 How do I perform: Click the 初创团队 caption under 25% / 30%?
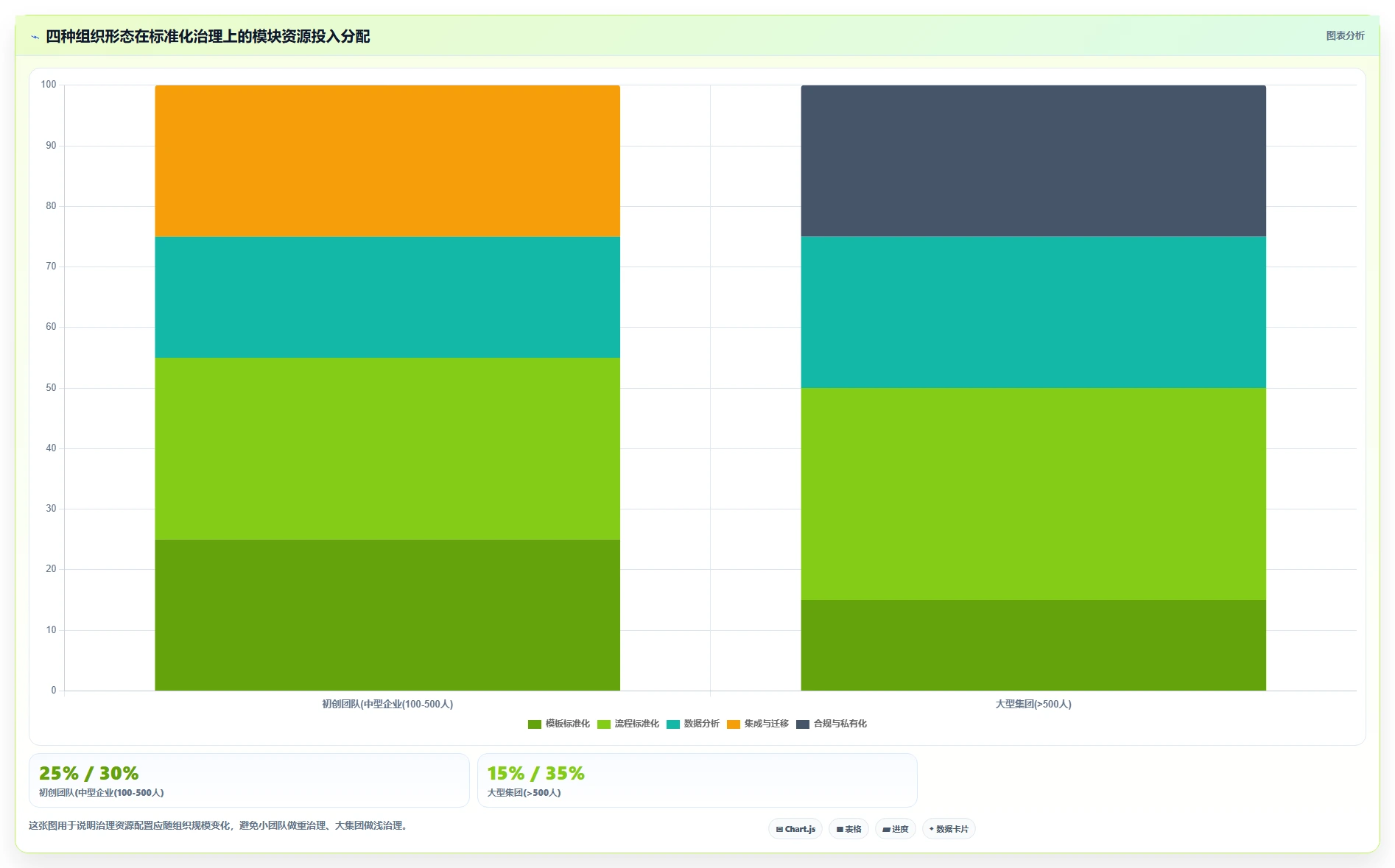point(102,793)
